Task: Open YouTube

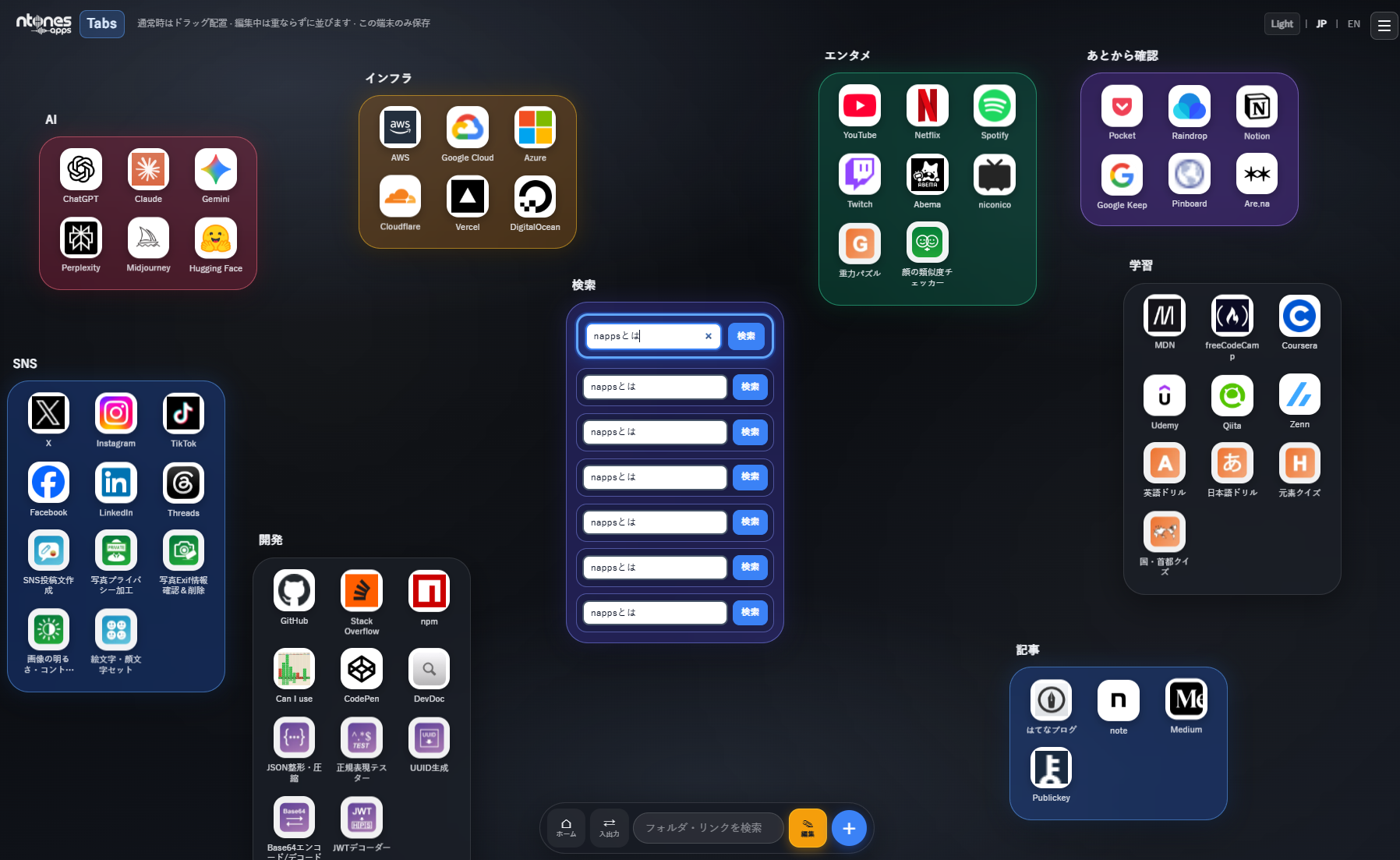Action: coord(860,105)
